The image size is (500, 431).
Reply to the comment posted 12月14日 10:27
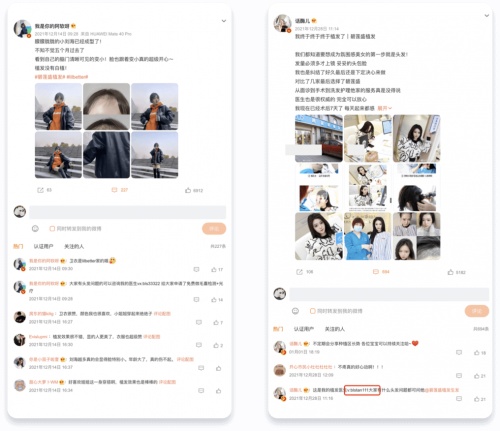pyautogui.click(x=199, y=322)
